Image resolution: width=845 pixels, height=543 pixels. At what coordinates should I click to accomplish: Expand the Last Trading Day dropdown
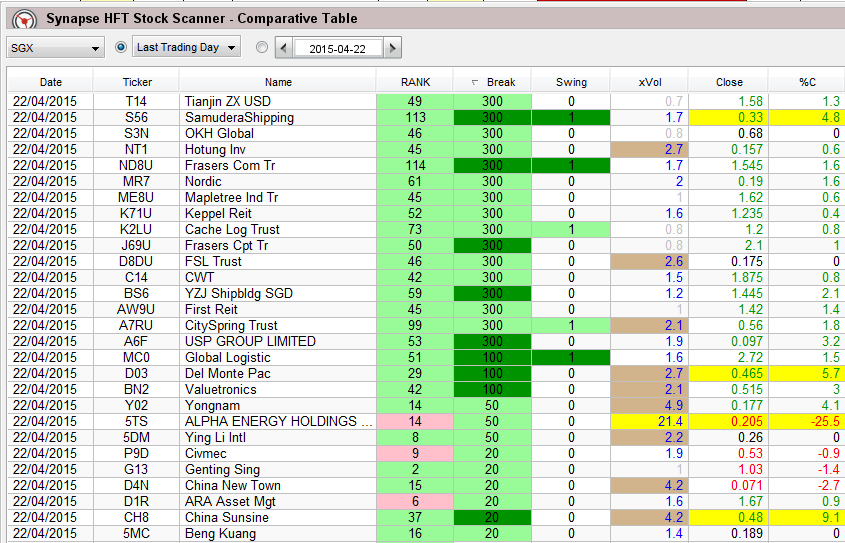(x=187, y=47)
